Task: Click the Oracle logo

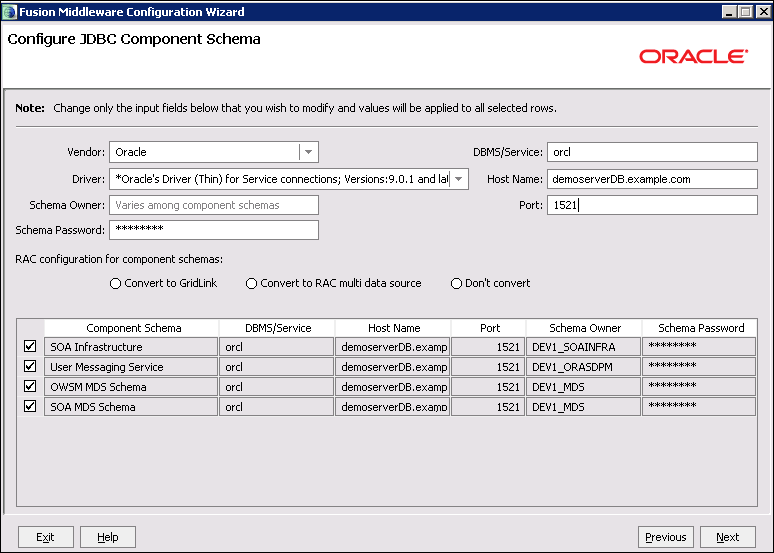Action: pyautogui.click(x=693, y=56)
